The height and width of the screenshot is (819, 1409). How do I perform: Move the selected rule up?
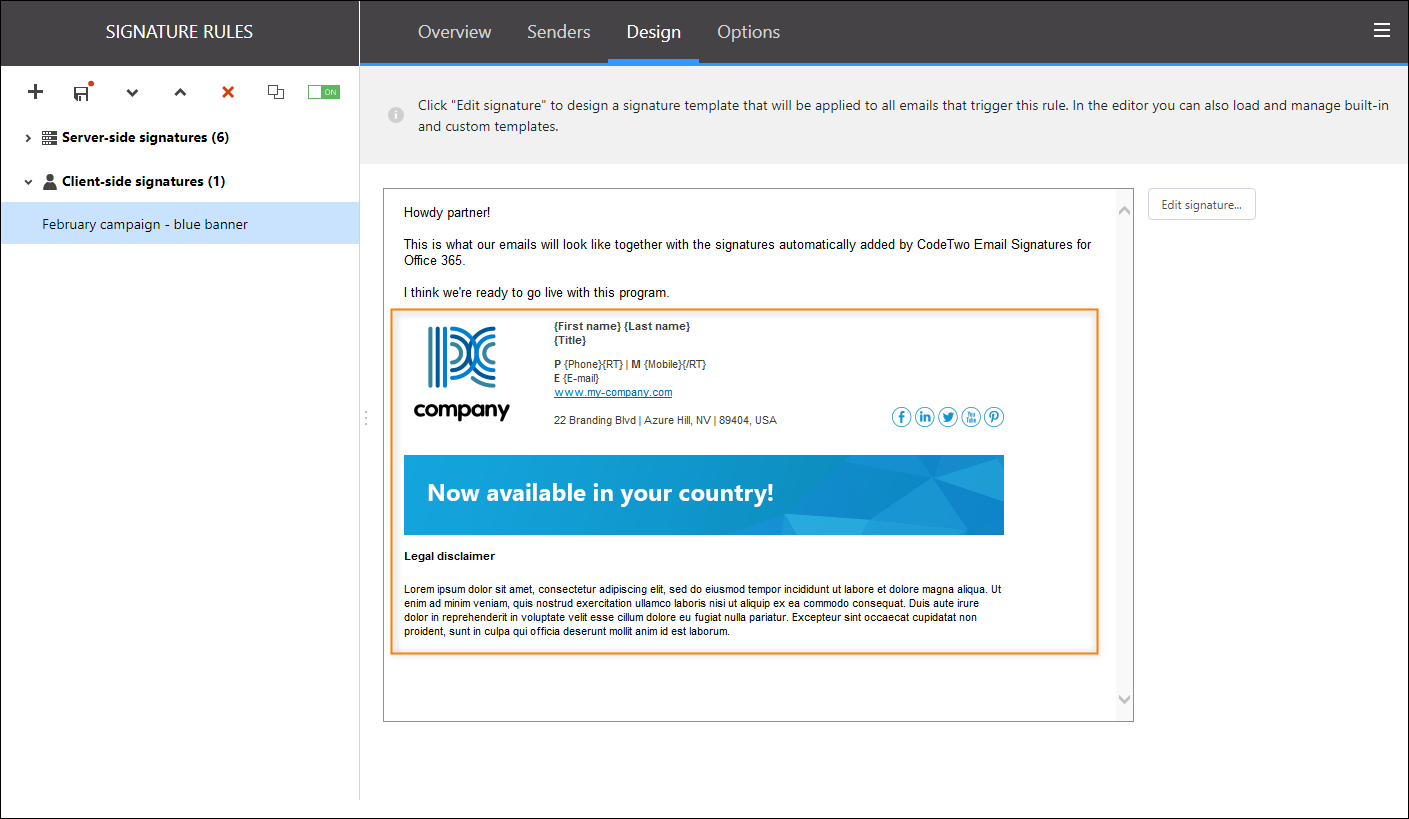[180, 92]
